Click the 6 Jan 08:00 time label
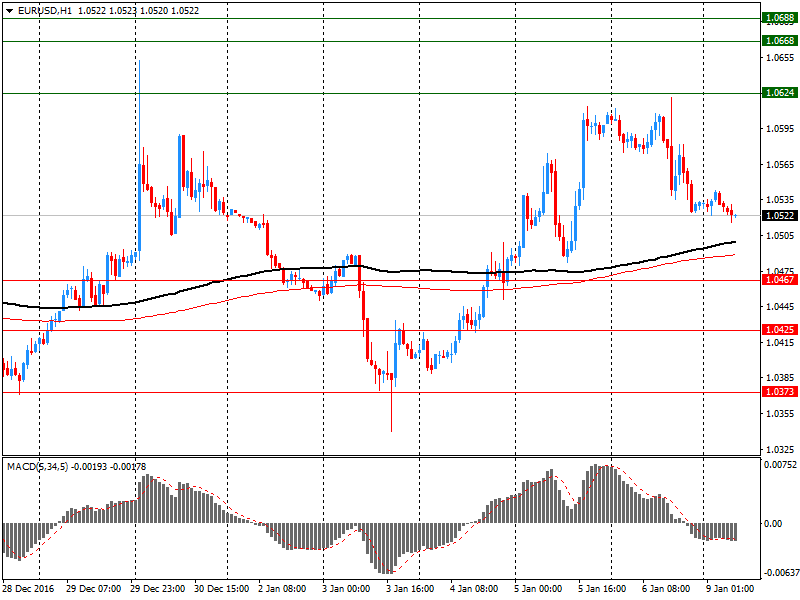The height and width of the screenshot is (600, 800). (x=666, y=589)
